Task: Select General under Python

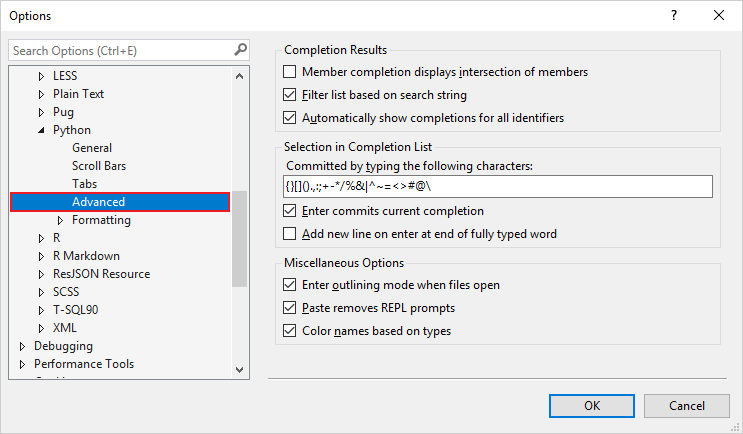Action: point(92,148)
